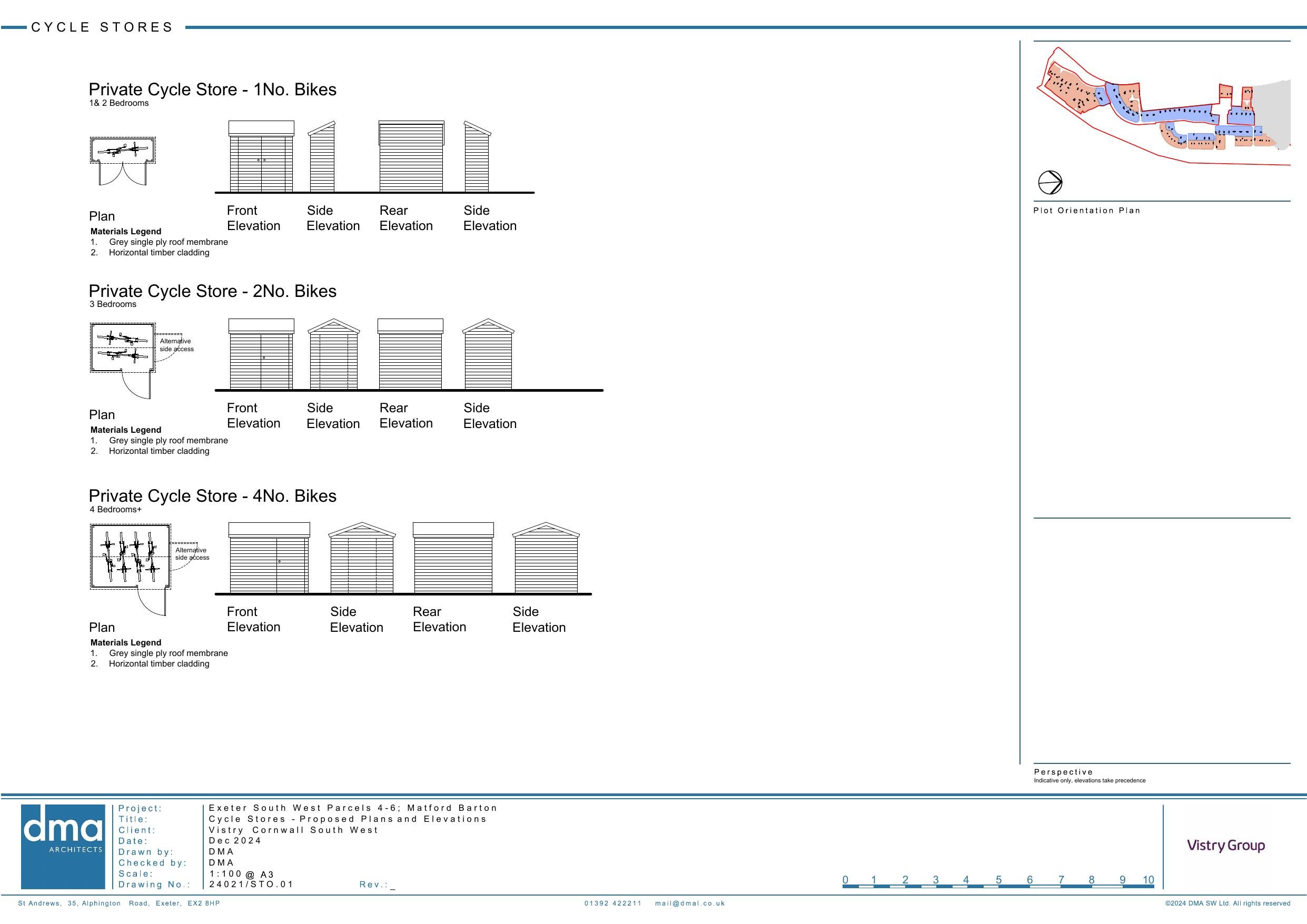
Task: Click the dma Architects logo
Action: pos(63,846)
